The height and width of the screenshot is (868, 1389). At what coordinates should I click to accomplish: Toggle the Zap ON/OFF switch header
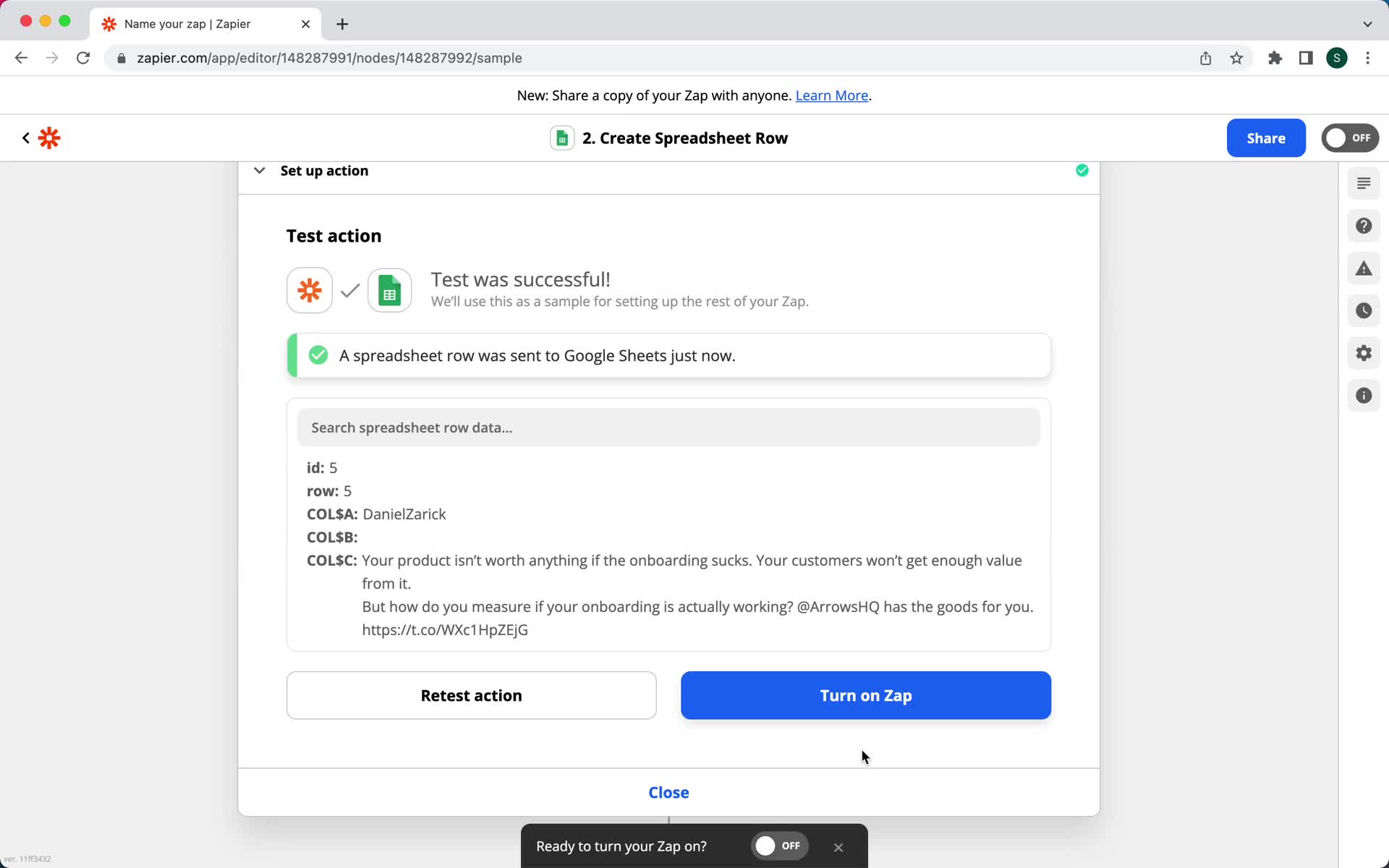pos(1351,138)
